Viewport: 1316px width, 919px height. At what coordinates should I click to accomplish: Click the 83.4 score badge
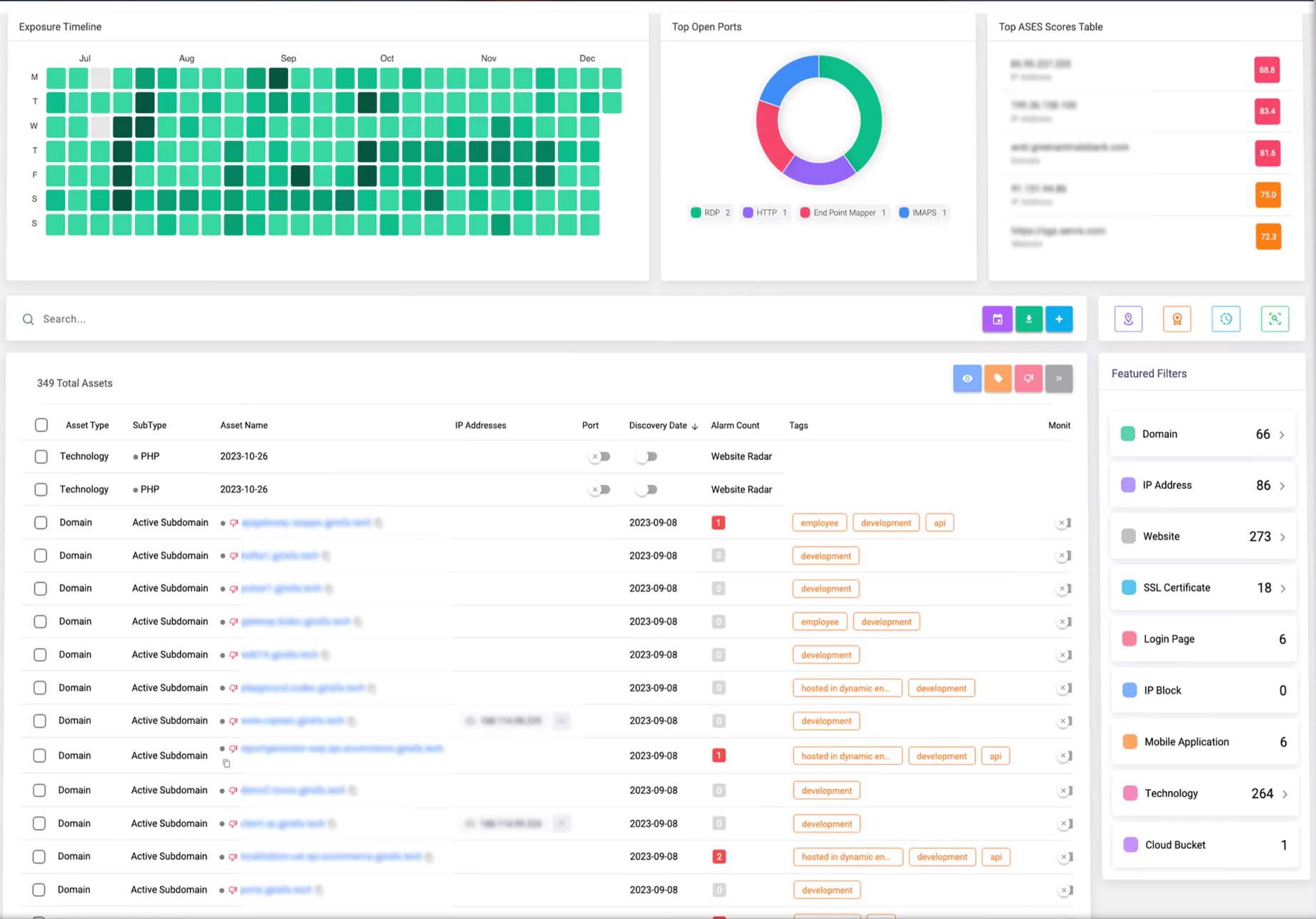tap(1267, 111)
